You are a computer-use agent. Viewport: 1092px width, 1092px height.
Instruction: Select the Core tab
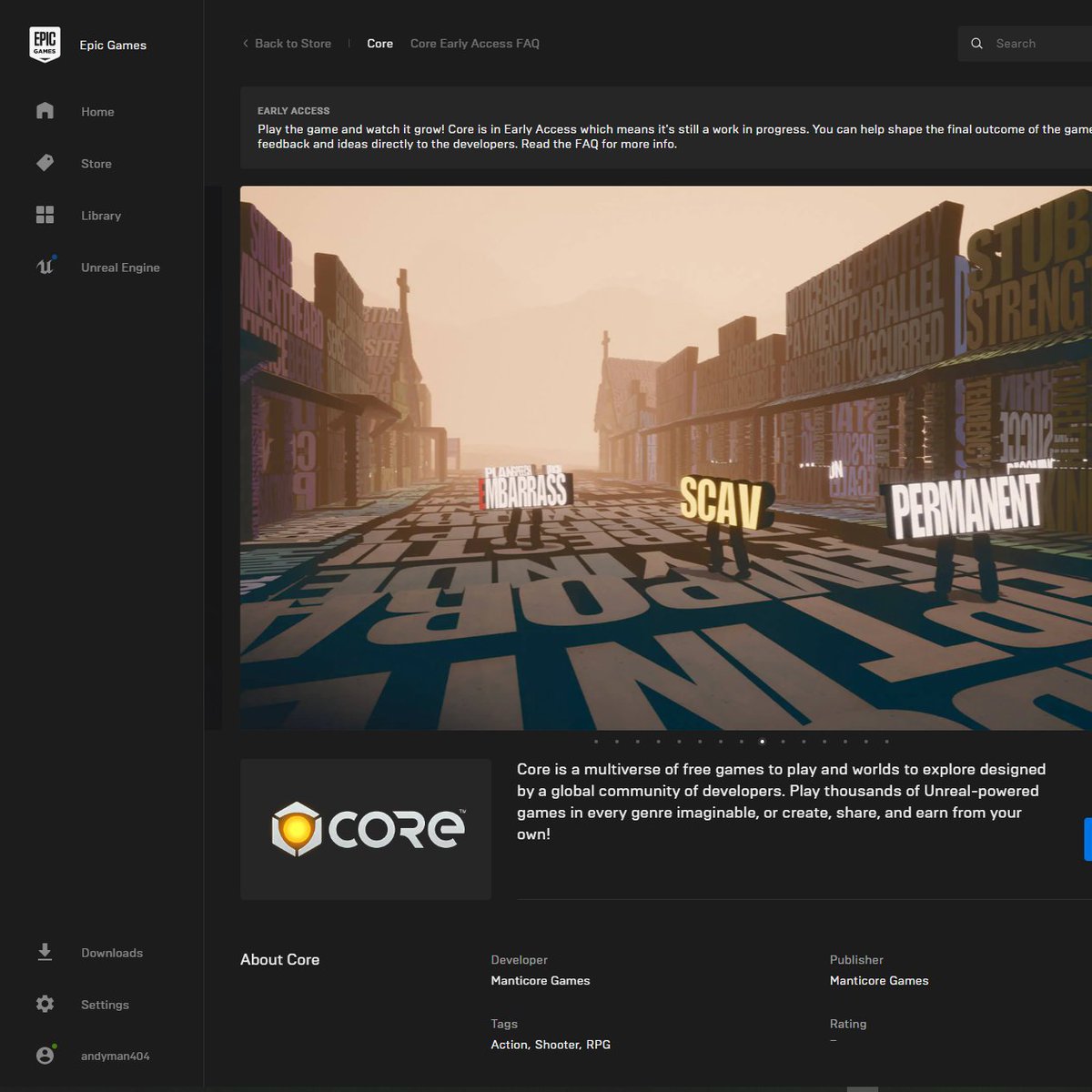379,44
